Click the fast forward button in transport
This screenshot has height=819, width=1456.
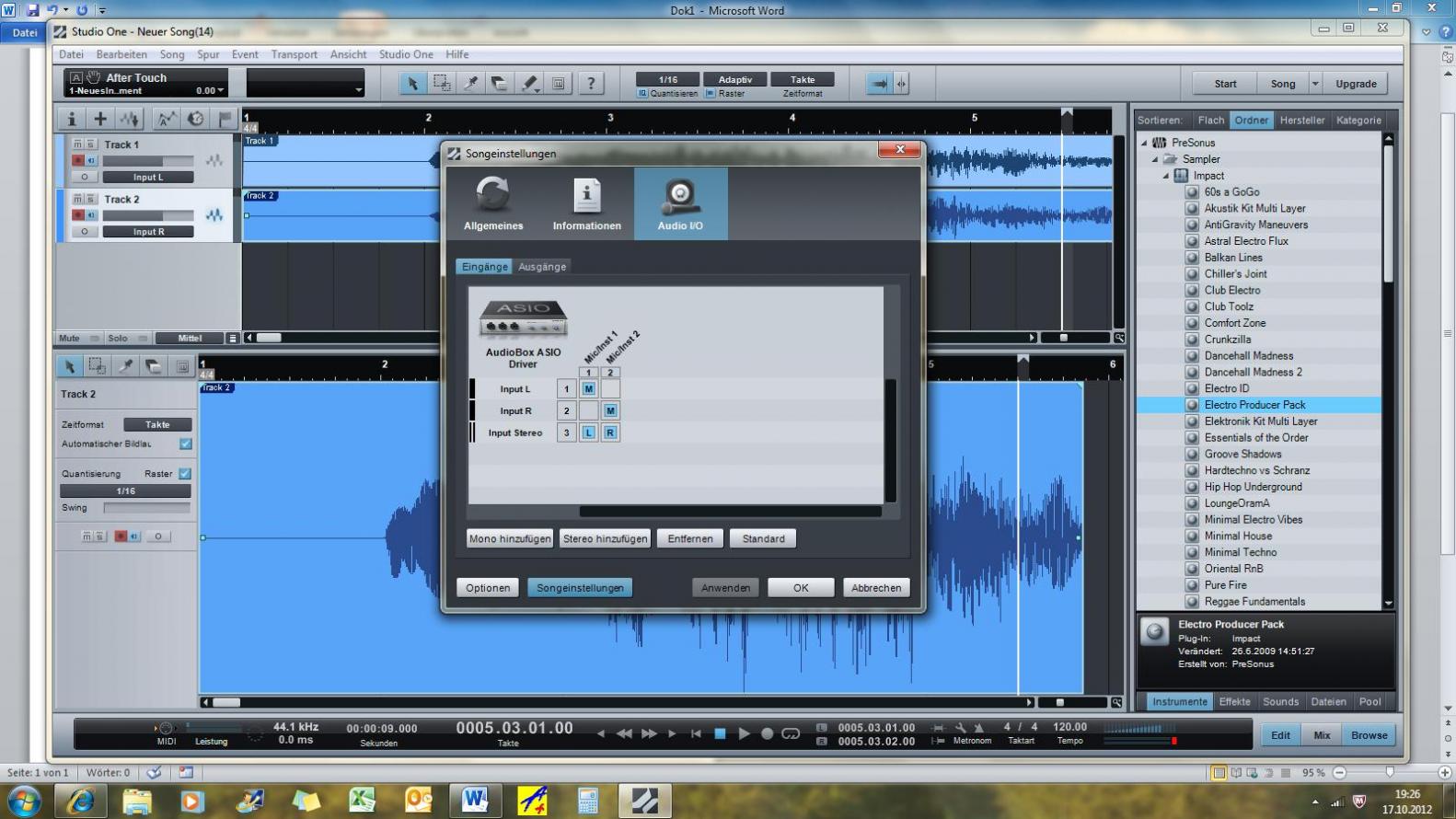point(649,733)
